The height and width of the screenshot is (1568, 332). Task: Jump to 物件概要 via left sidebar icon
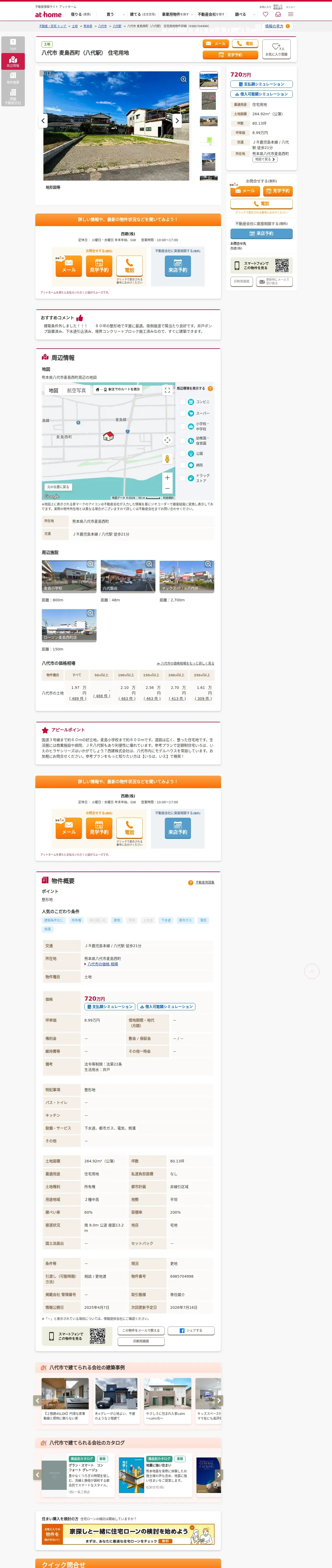(x=13, y=78)
